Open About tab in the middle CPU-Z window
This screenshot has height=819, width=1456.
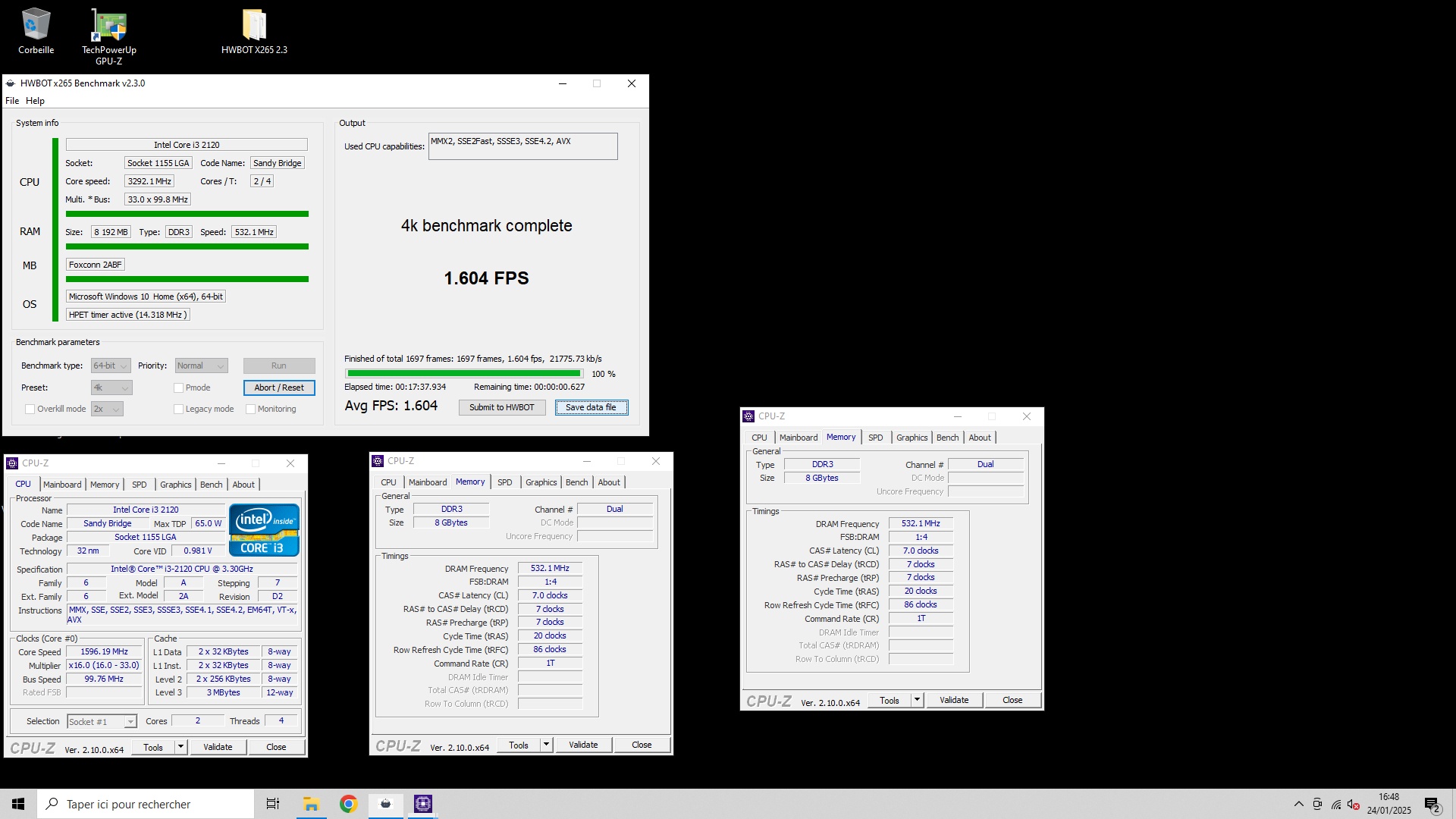click(609, 482)
